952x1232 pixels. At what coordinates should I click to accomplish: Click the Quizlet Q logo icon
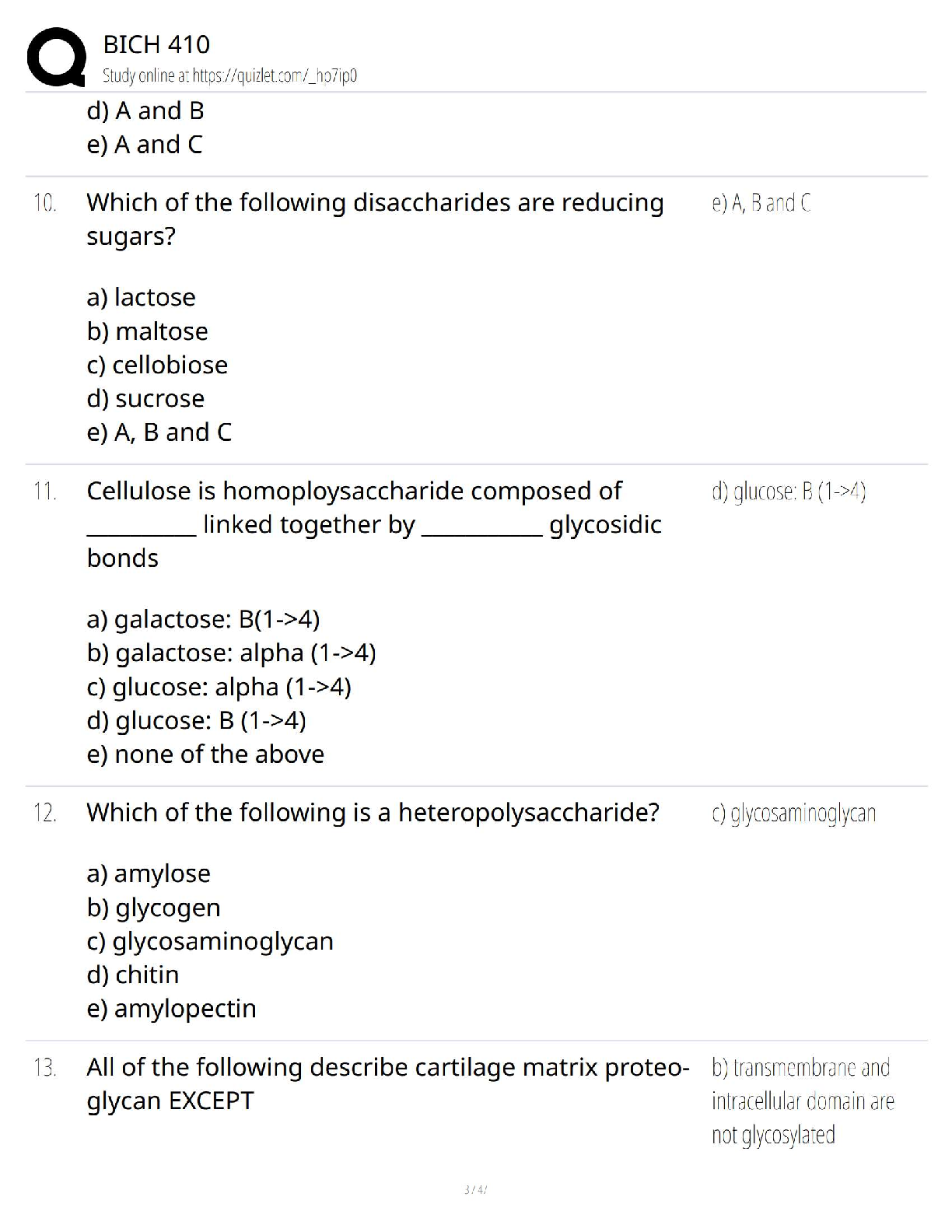click(56, 57)
